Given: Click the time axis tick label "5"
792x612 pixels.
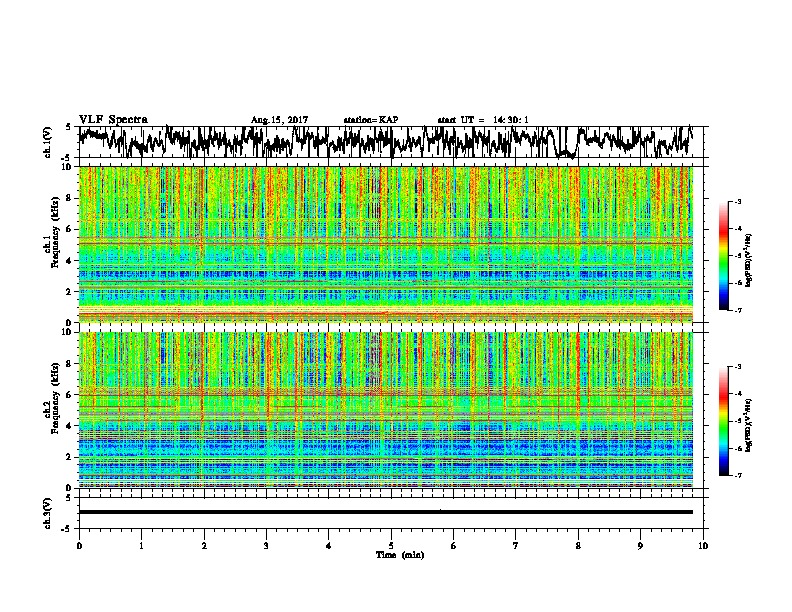Looking at the screenshot, I should (391, 546).
